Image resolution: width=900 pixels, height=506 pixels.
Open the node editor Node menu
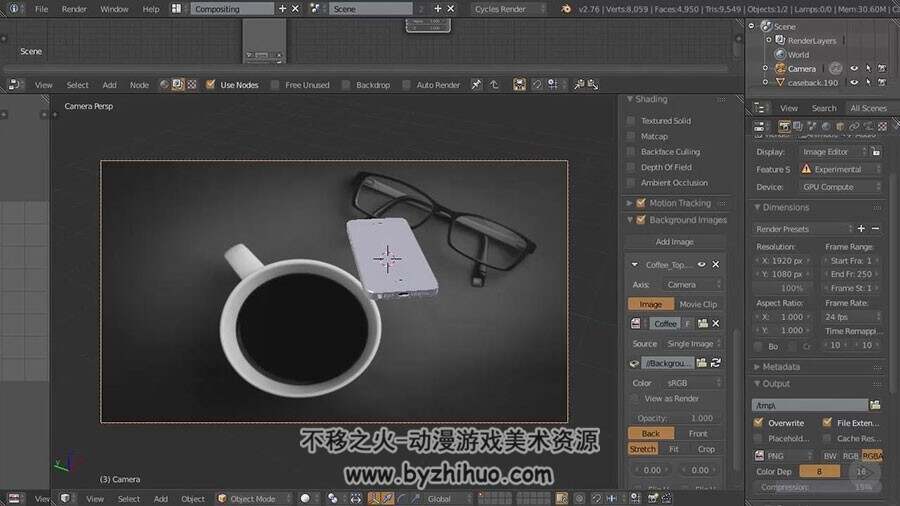139,85
